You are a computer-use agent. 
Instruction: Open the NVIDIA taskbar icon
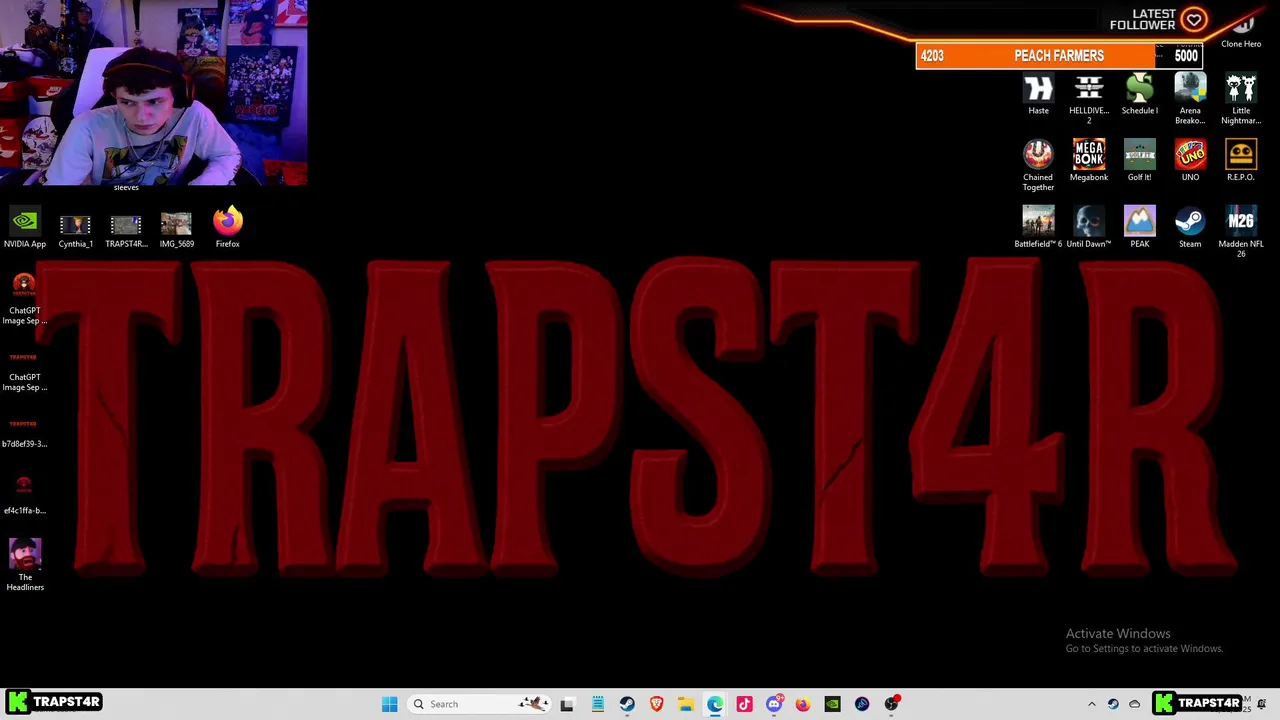[832, 704]
